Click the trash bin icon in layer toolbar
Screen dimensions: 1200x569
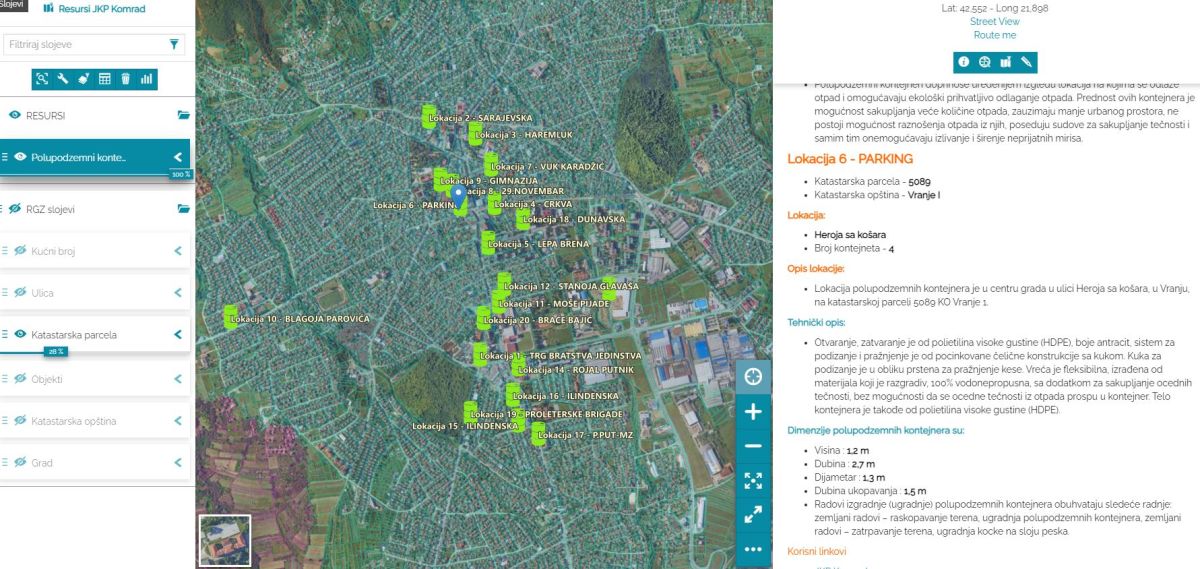(125, 79)
